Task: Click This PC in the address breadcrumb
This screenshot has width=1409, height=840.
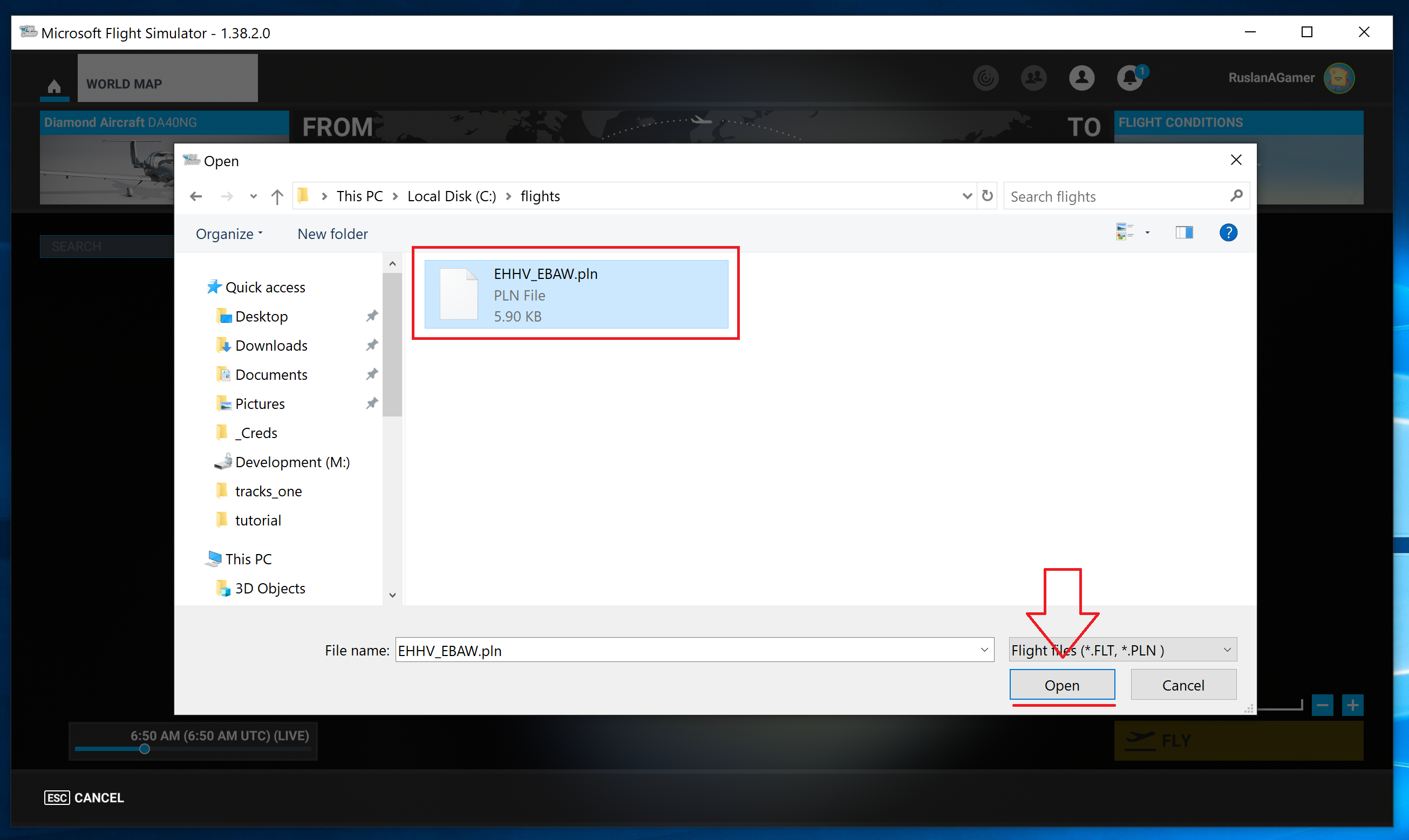Action: (x=359, y=196)
